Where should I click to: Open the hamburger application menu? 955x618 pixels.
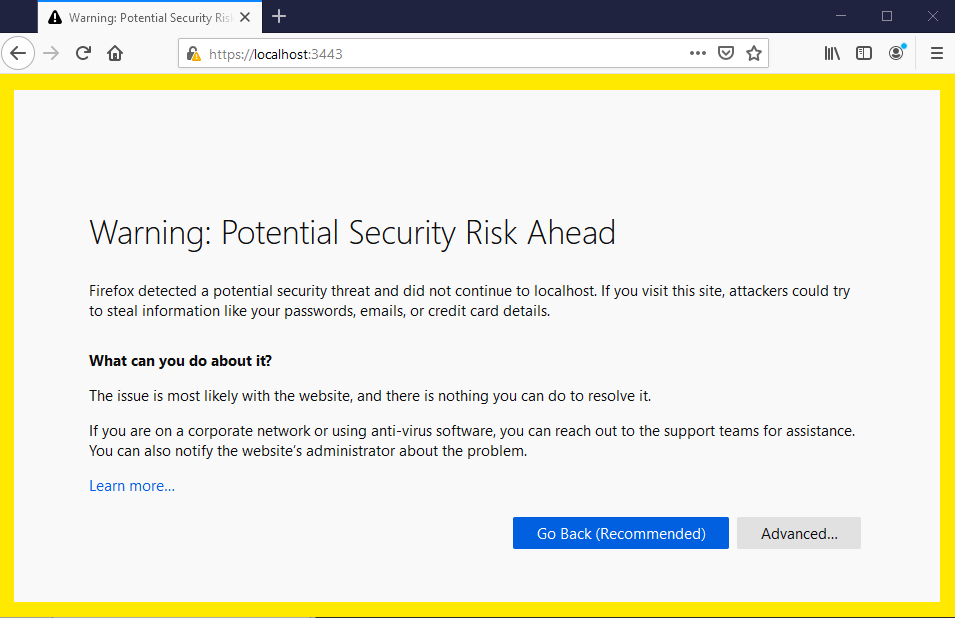pos(937,54)
